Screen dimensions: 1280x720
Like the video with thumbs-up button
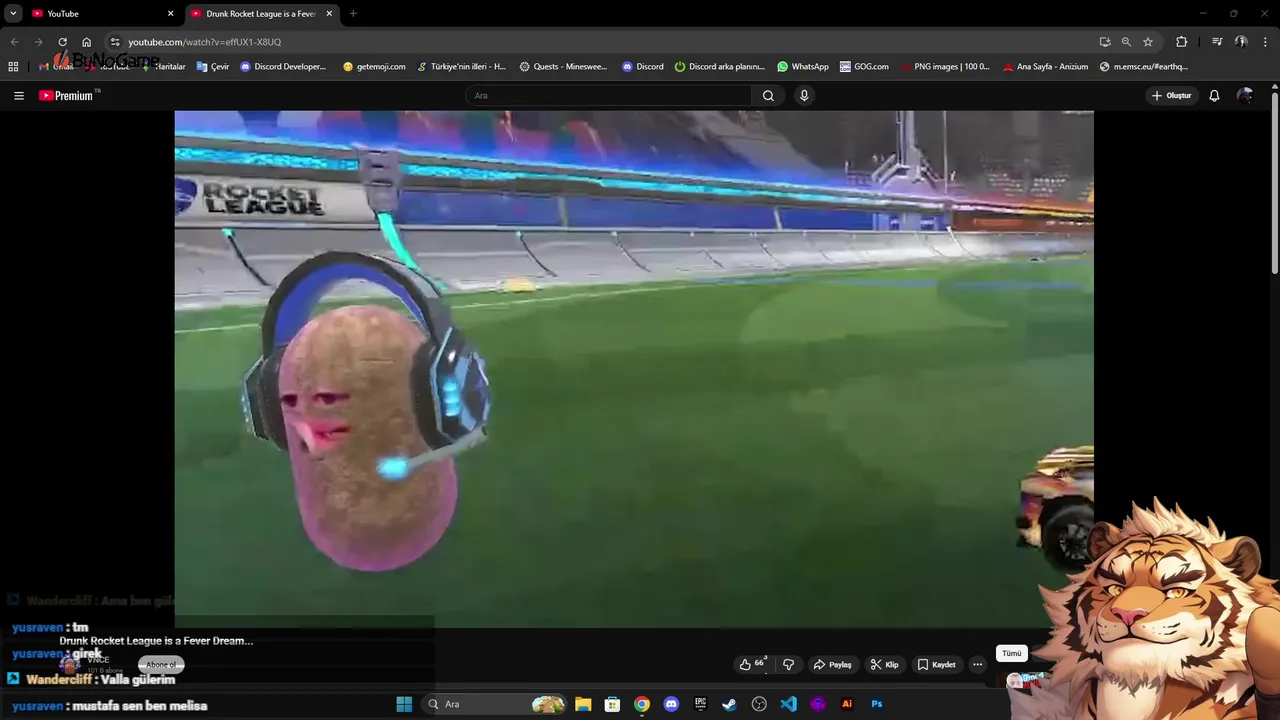coord(752,664)
